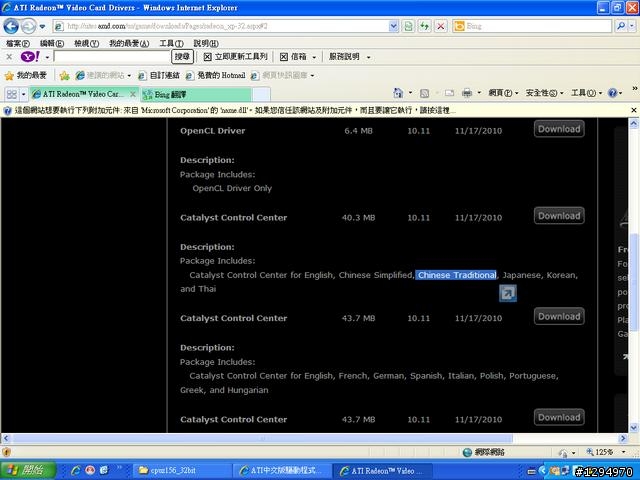Open the 我的最愛(A) menu

[129, 43]
